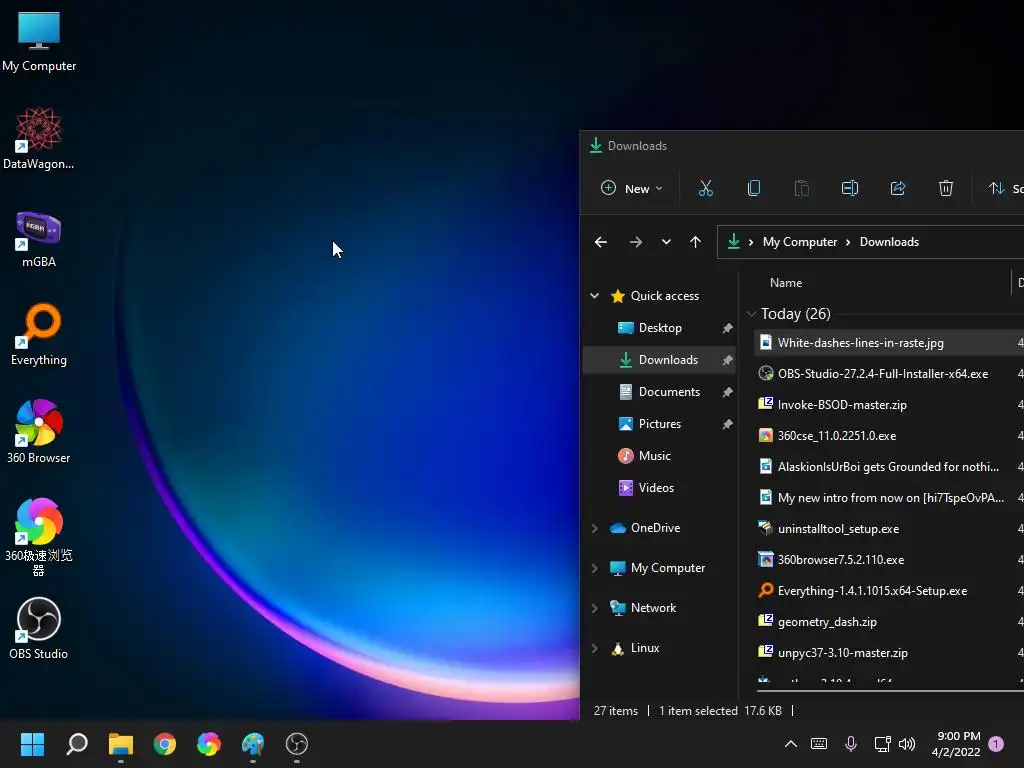Click Downloads breadcrumb in address bar
This screenshot has width=1024, height=768.
point(889,242)
